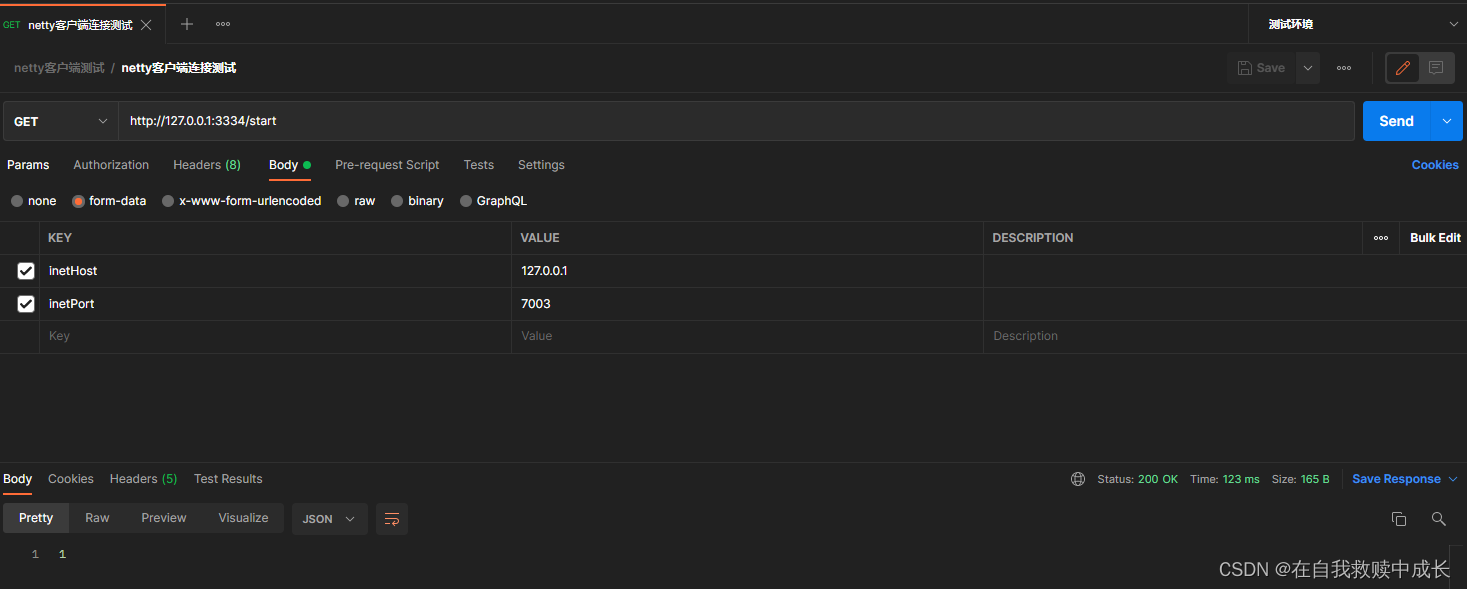
Task: Open the Cookies link
Action: (x=1435, y=165)
